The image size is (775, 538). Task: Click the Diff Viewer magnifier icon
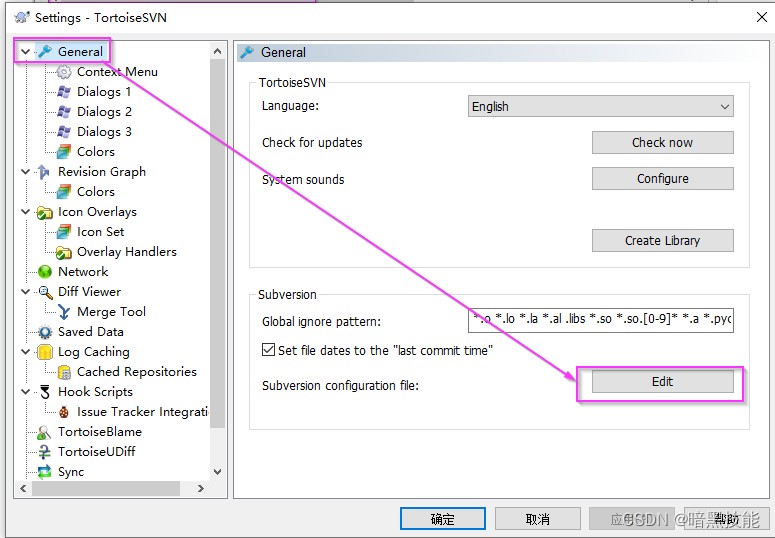coord(45,292)
